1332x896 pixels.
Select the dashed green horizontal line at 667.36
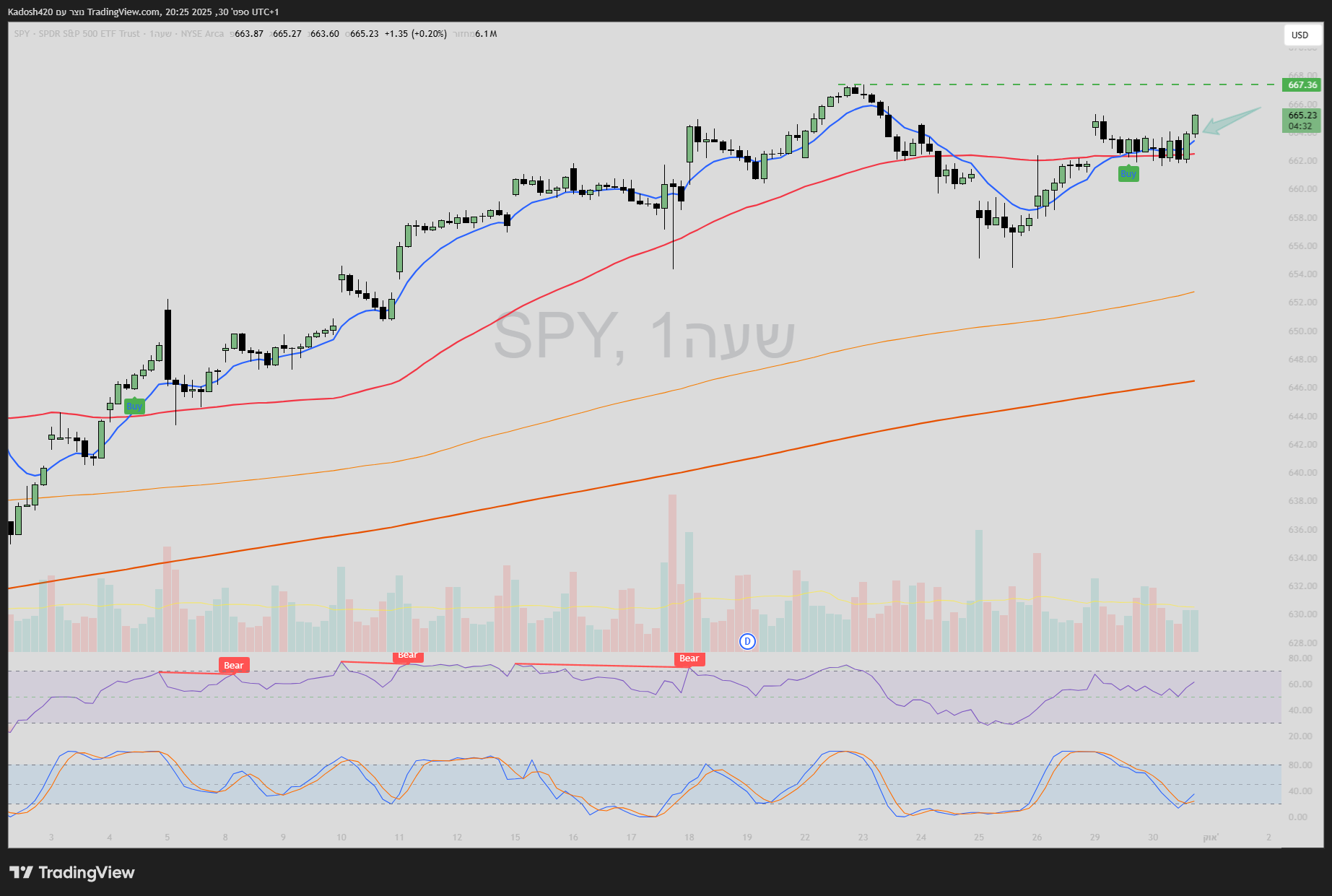coord(1058,84)
